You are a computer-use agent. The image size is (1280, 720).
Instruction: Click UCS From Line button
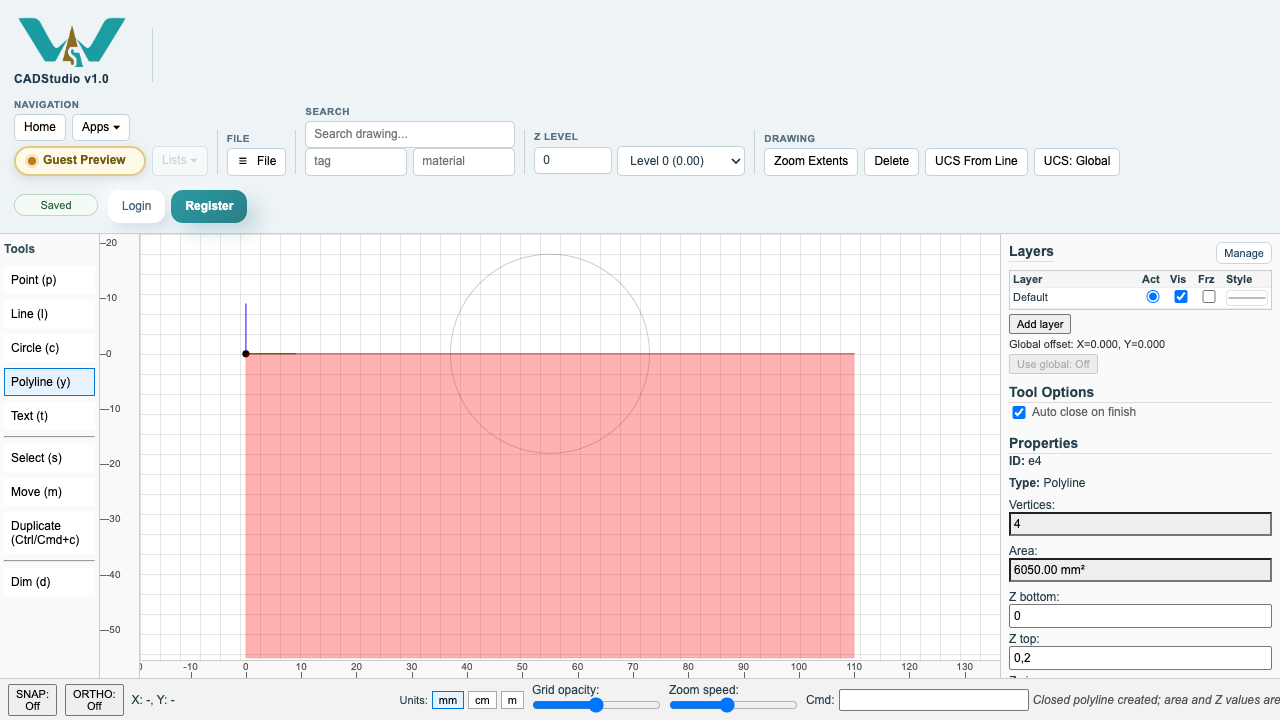(x=976, y=161)
